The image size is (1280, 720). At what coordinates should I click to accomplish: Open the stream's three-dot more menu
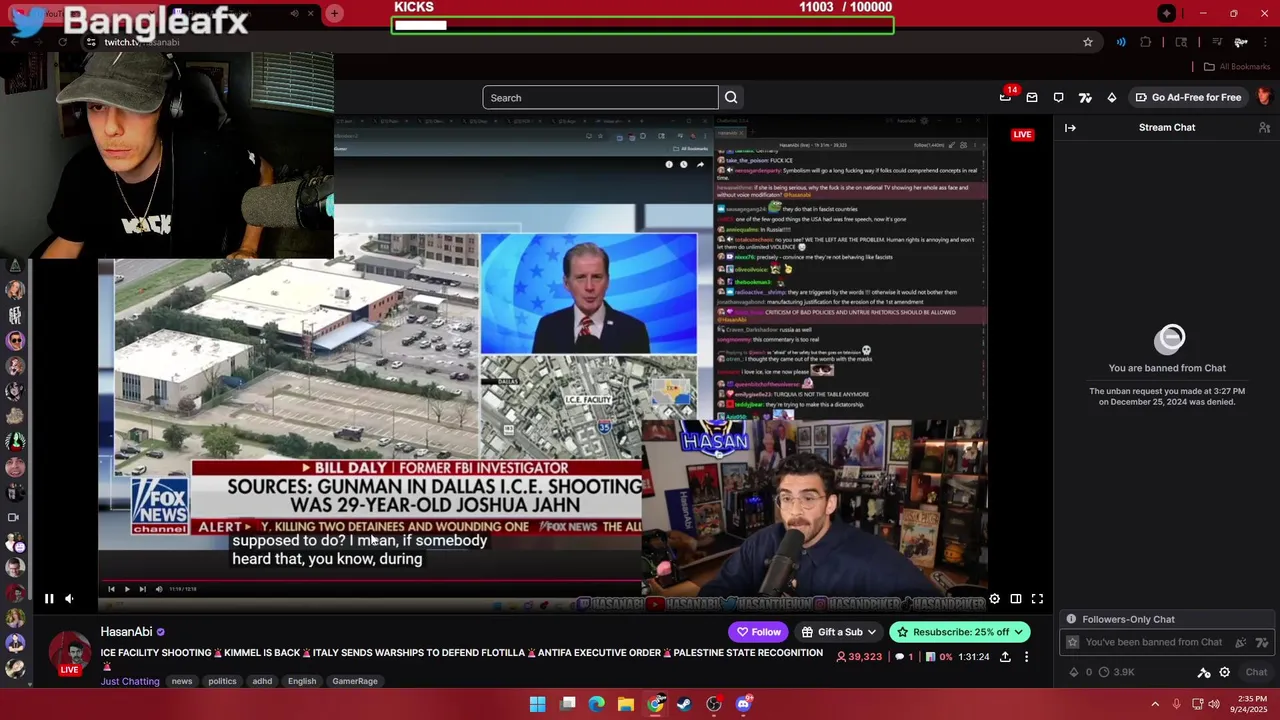pos(1026,657)
